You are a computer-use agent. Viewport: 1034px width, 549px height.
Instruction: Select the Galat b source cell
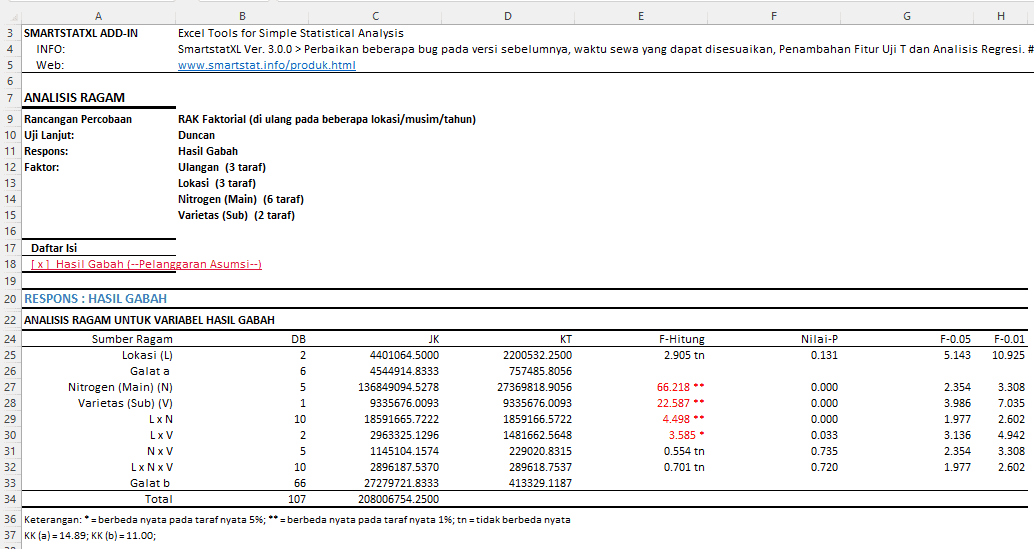point(148,483)
